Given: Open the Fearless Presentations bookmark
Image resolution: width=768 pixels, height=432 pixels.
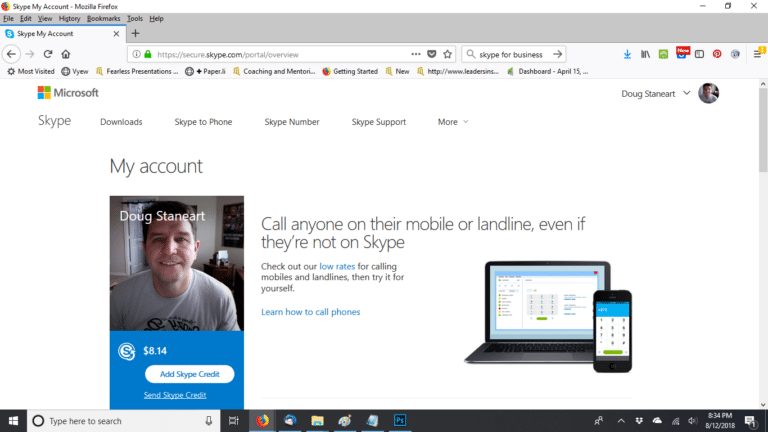Looking at the screenshot, I should [137, 72].
